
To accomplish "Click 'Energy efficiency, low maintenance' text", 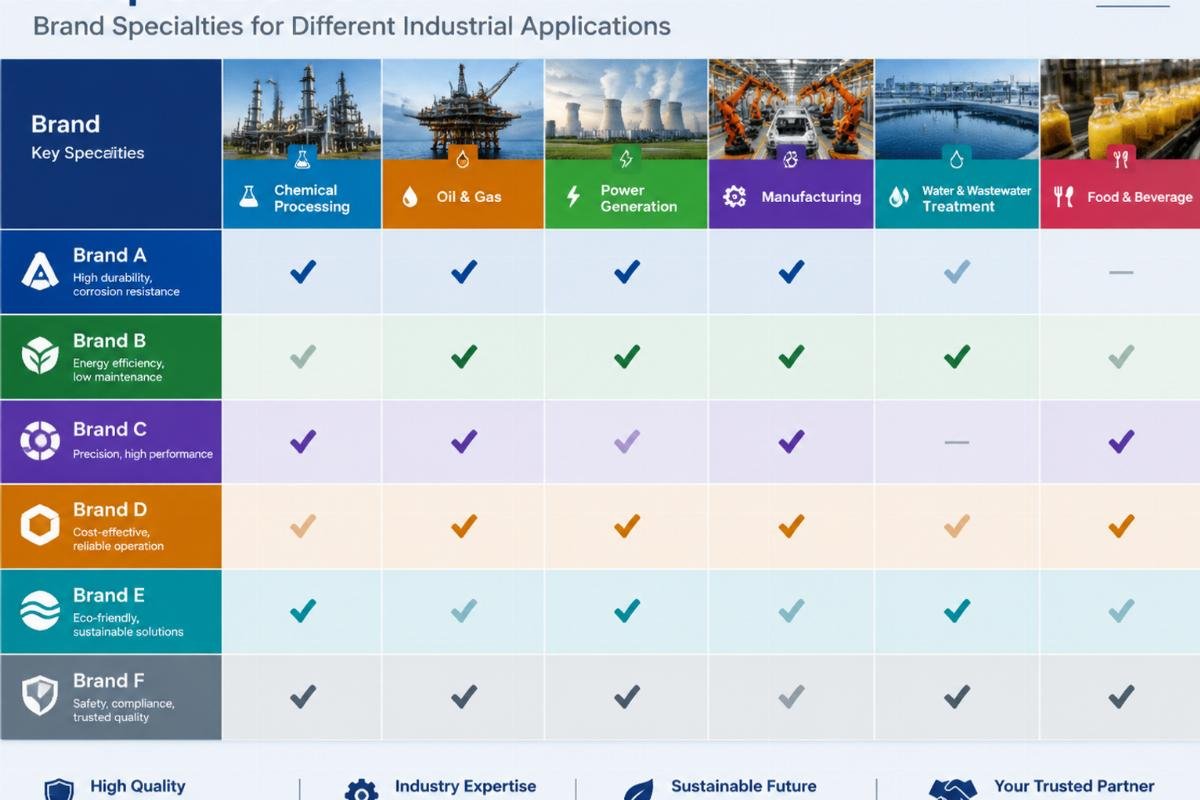I will pyautogui.click(x=118, y=370).
